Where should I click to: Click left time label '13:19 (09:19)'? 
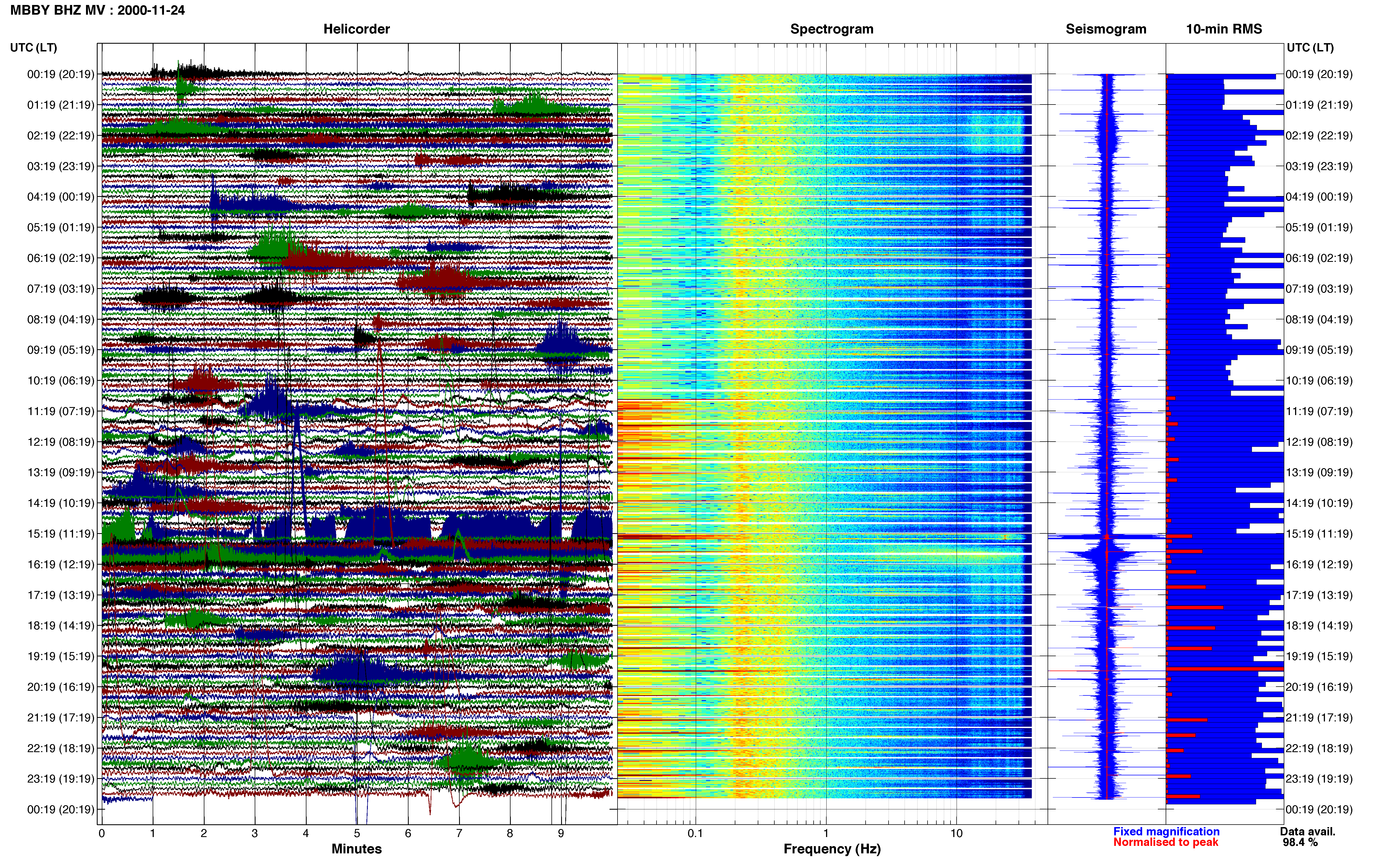61,472
